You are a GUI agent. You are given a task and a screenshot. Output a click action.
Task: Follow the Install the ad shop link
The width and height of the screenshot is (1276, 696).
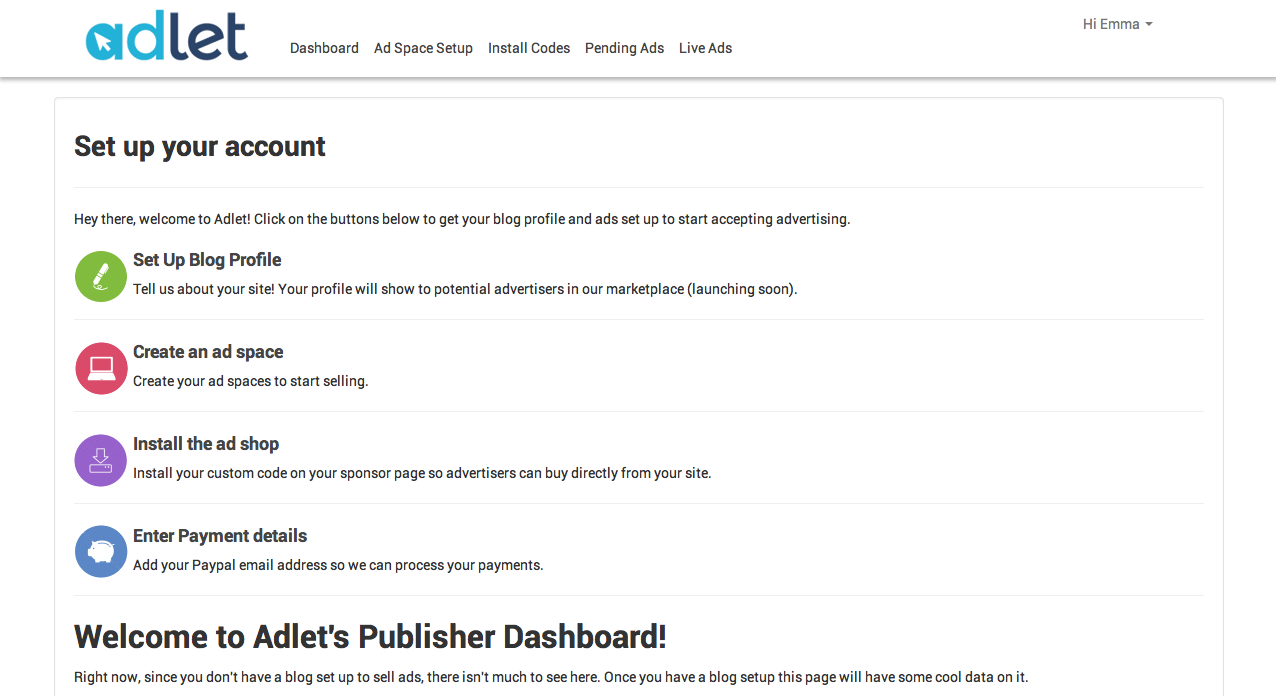[206, 444]
